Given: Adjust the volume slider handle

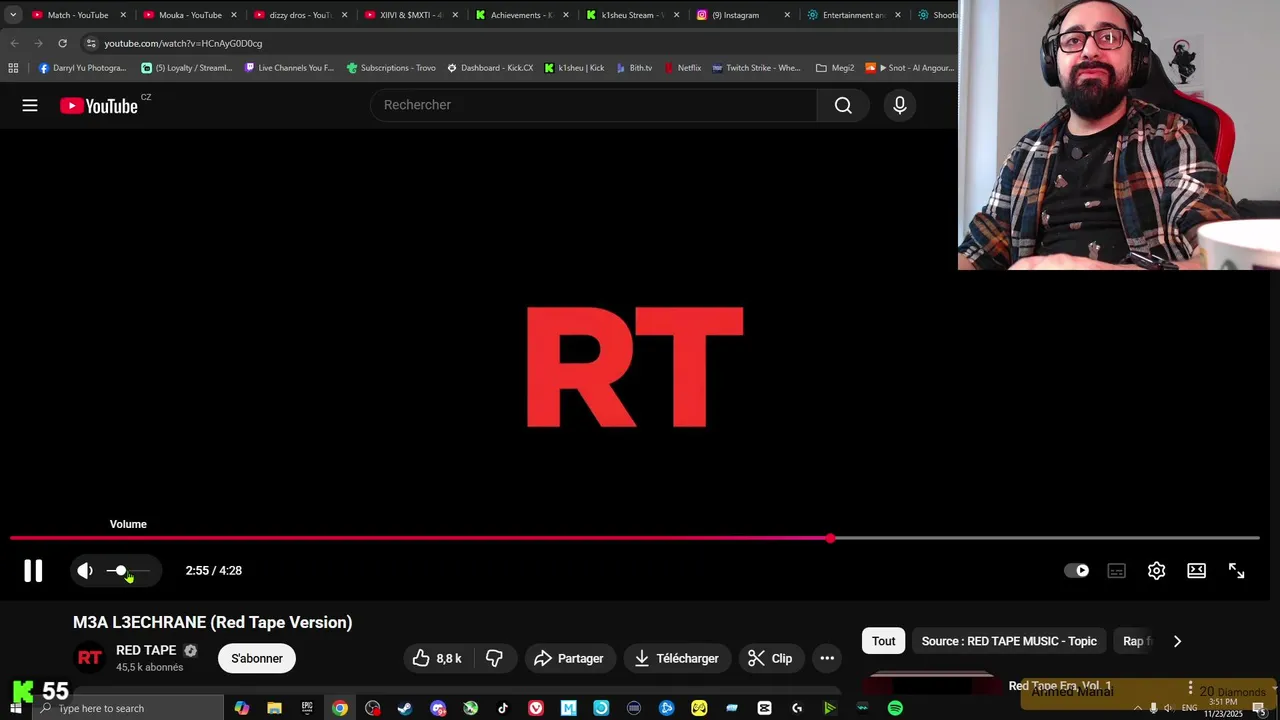Looking at the screenshot, I should 121,571.
